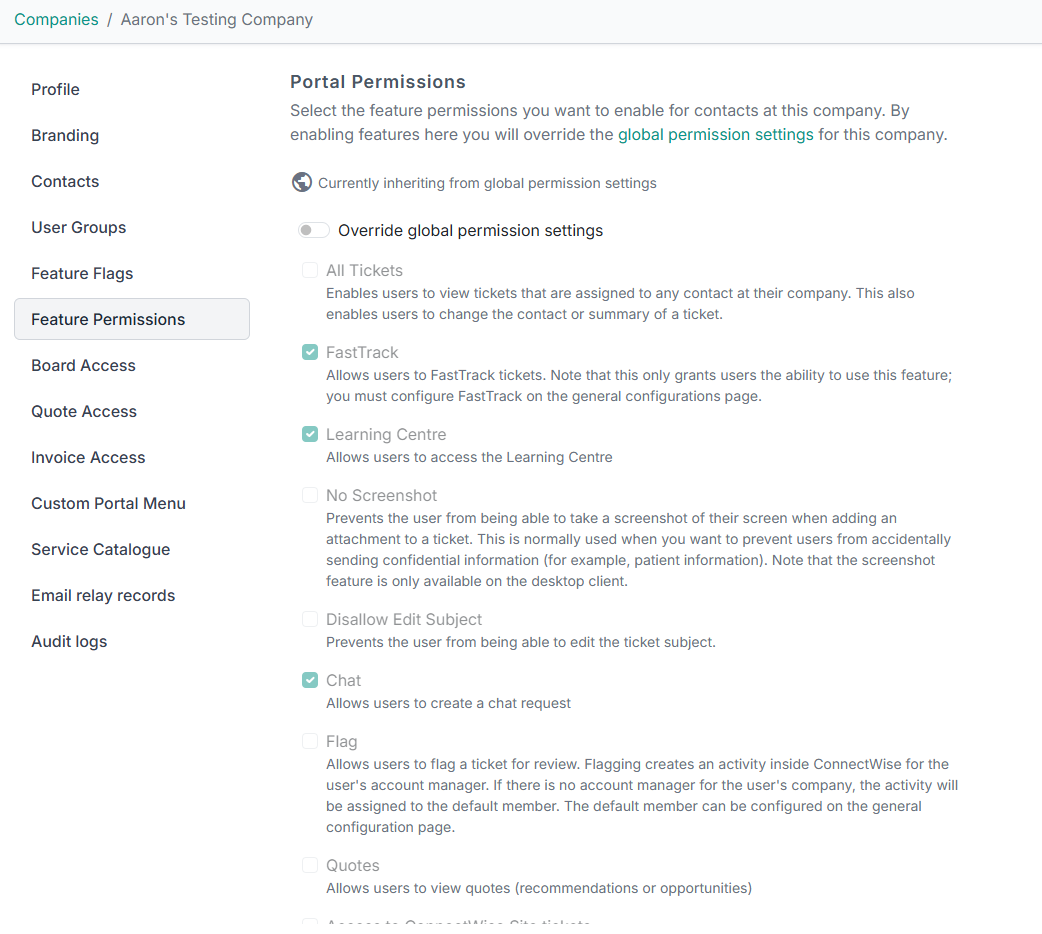Image resolution: width=1042 pixels, height=934 pixels.
Task: View Audit logs for this company
Action: coord(69,641)
